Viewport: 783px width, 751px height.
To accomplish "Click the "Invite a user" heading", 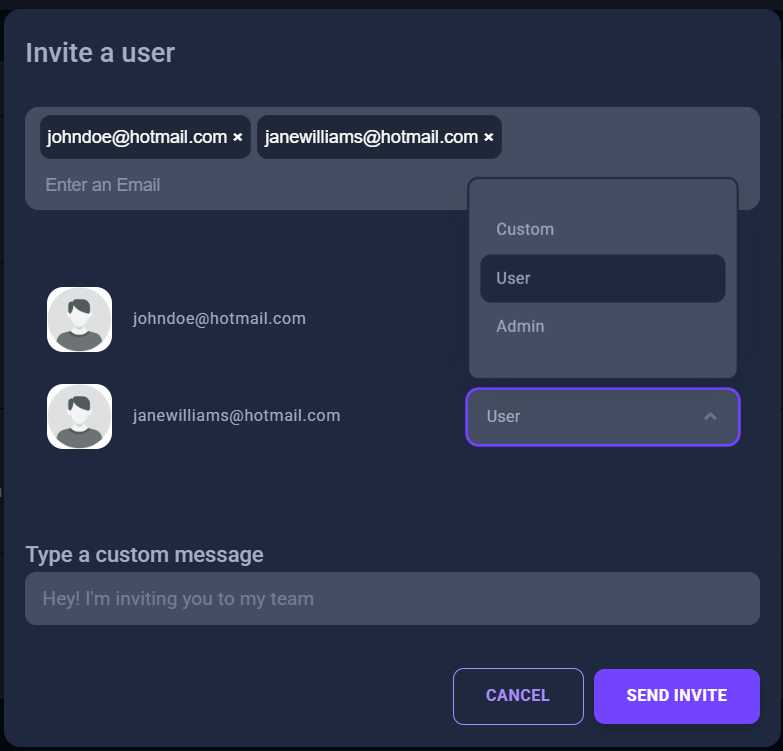I will click(x=100, y=53).
